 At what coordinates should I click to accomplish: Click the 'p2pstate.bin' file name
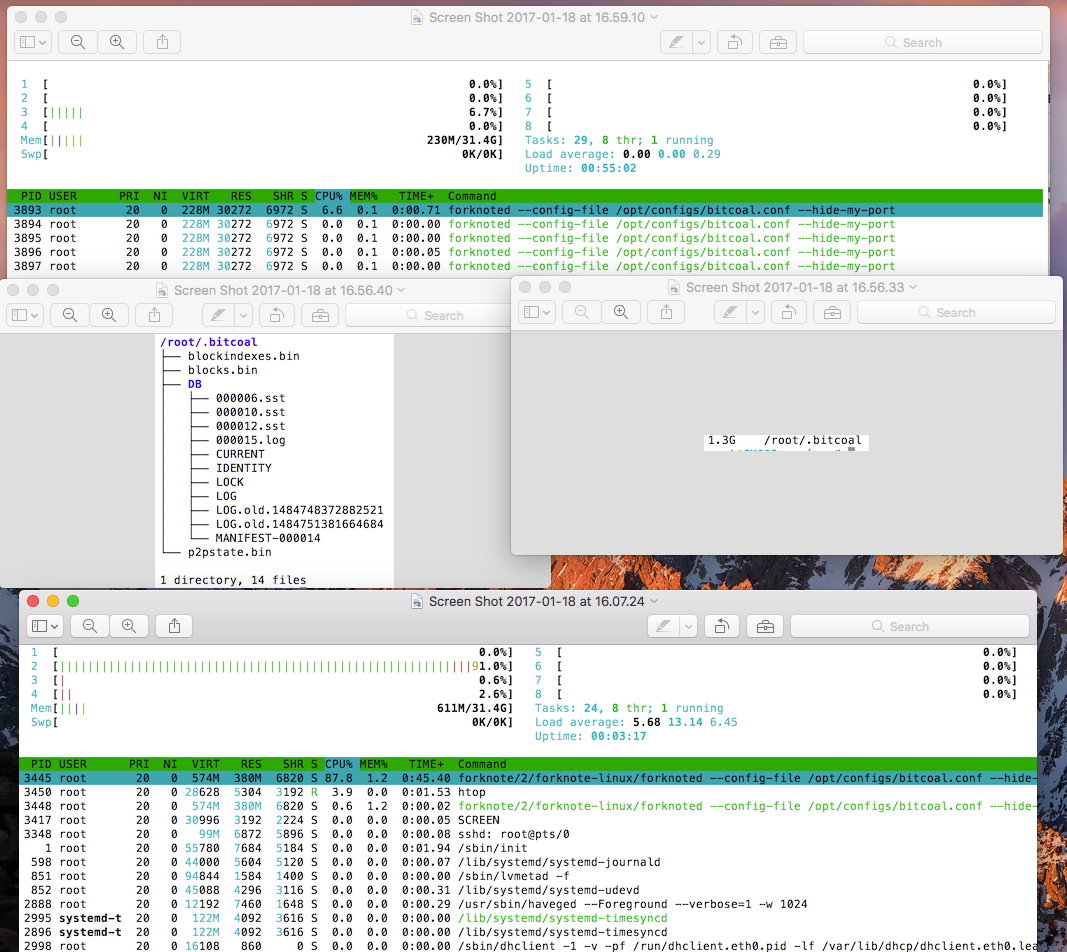(229, 552)
